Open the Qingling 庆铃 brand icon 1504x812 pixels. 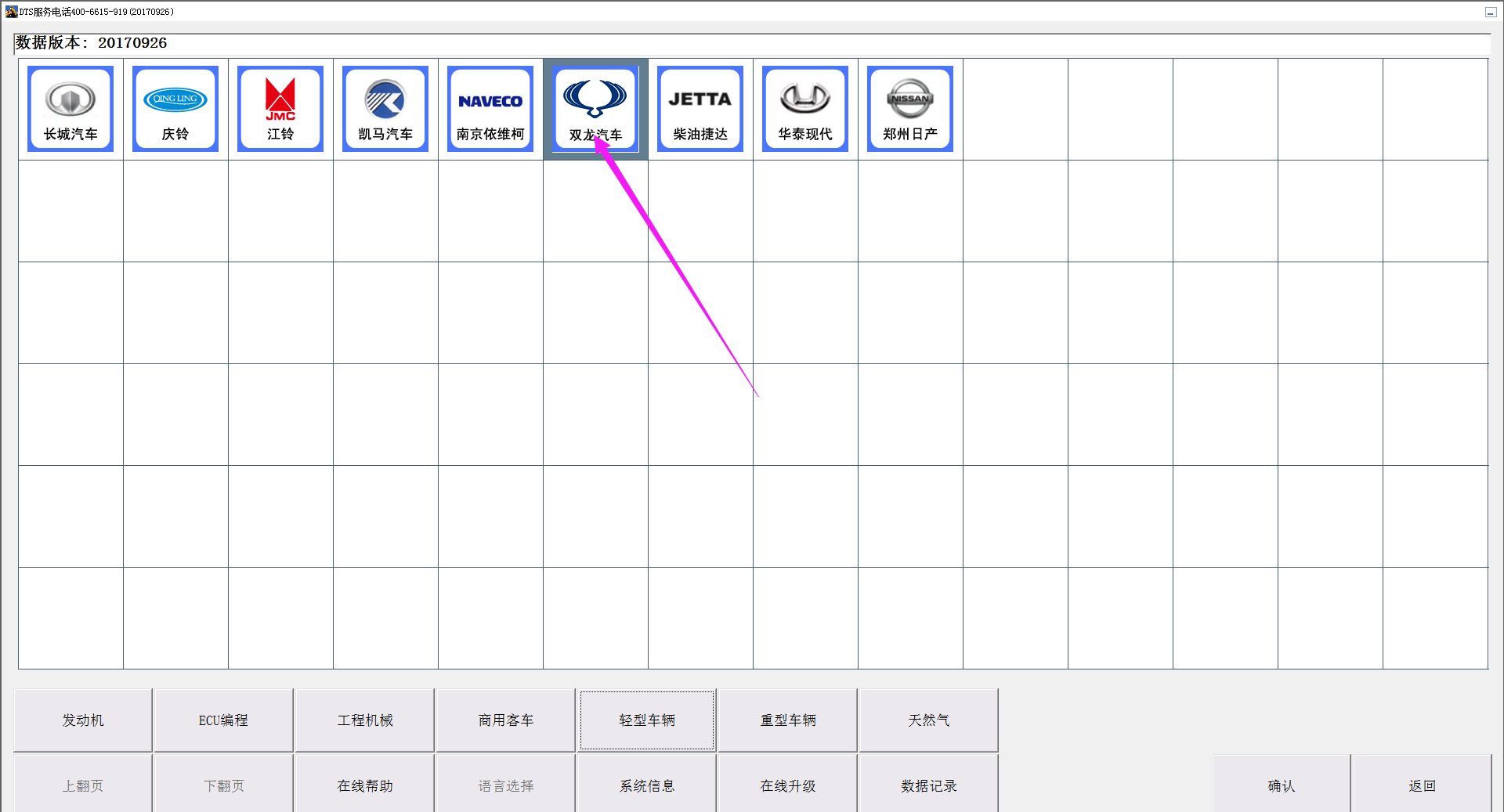[175, 109]
